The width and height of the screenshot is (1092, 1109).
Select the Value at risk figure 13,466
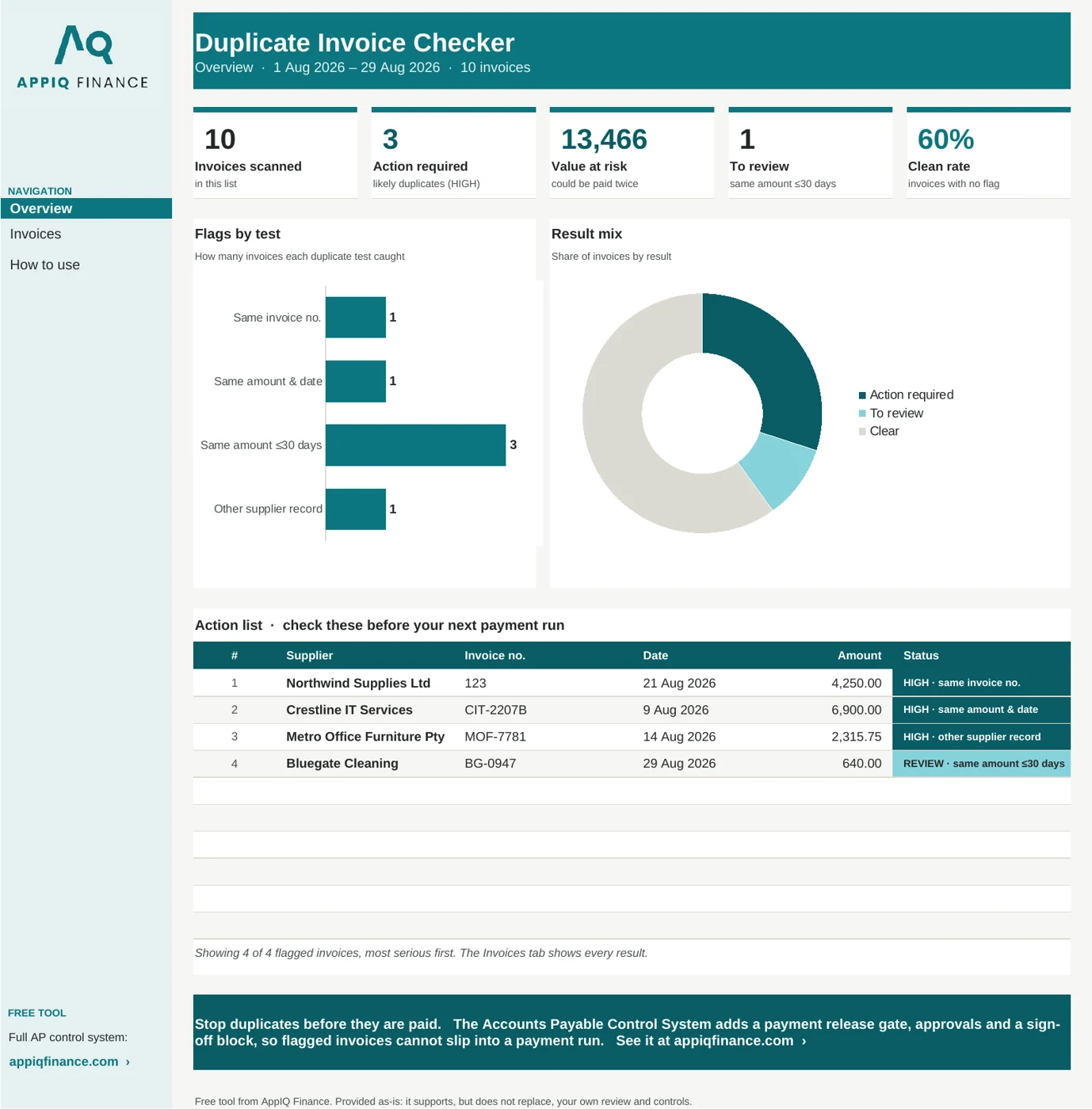coord(604,139)
